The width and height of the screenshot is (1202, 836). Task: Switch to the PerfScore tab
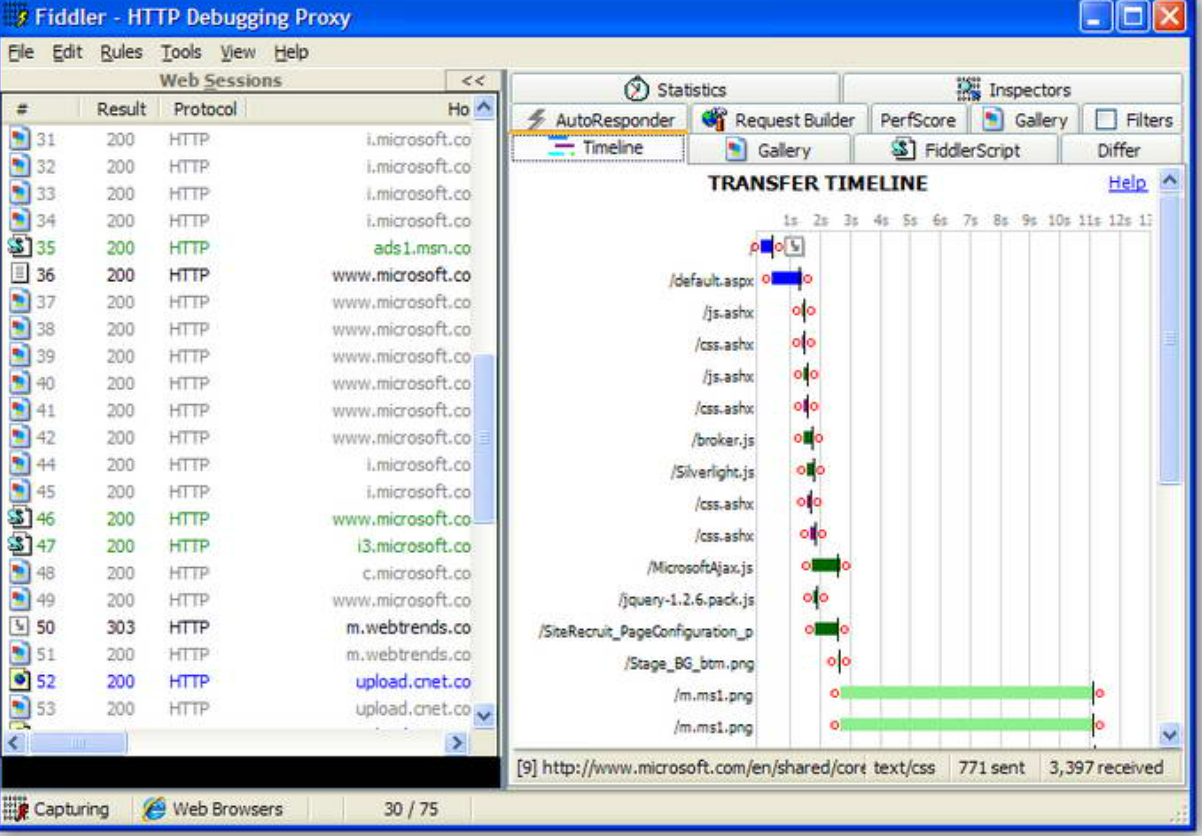click(x=918, y=120)
